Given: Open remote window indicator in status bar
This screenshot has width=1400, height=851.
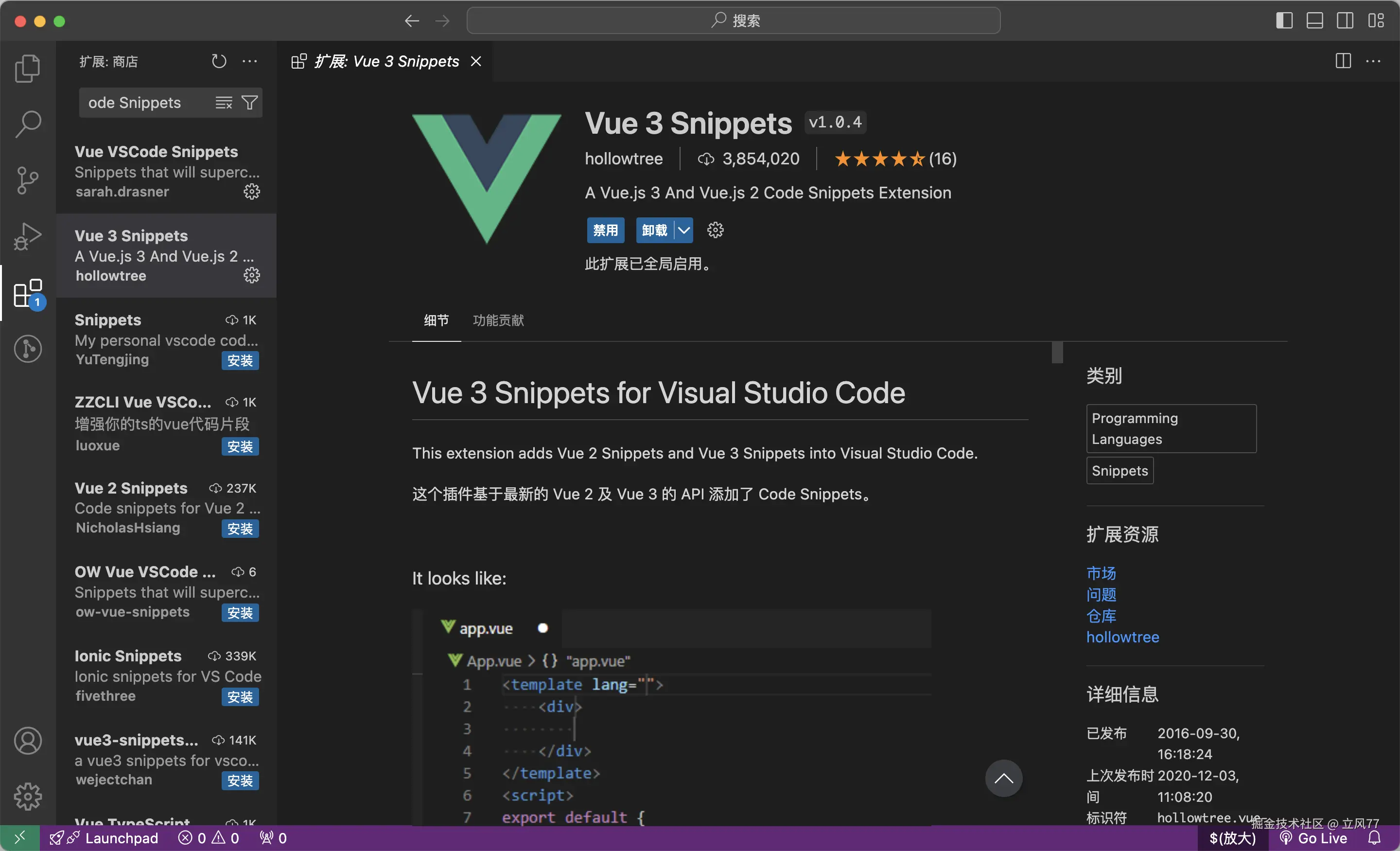Looking at the screenshot, I should (19, 838).
